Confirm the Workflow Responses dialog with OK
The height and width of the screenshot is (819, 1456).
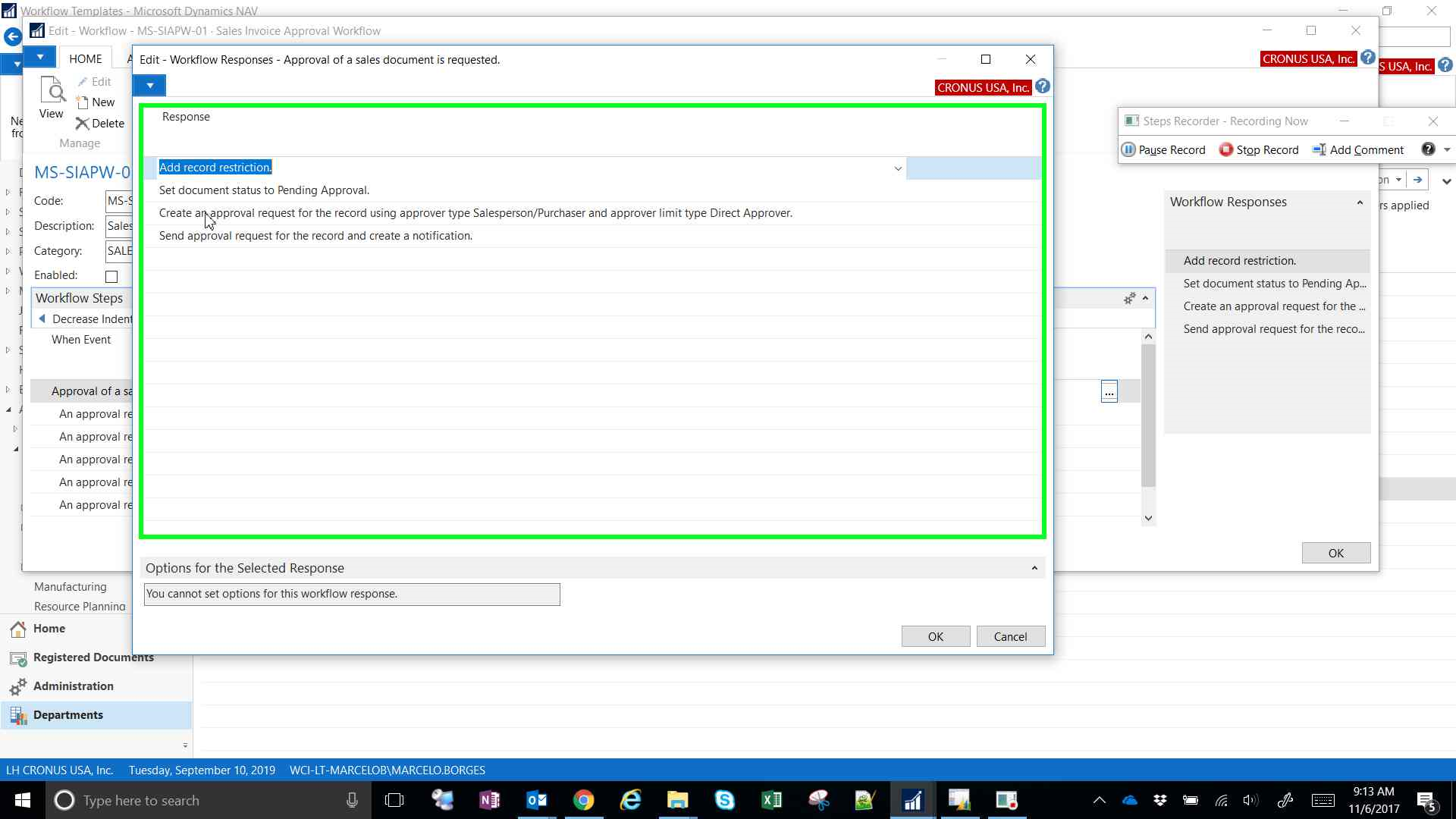935,637
